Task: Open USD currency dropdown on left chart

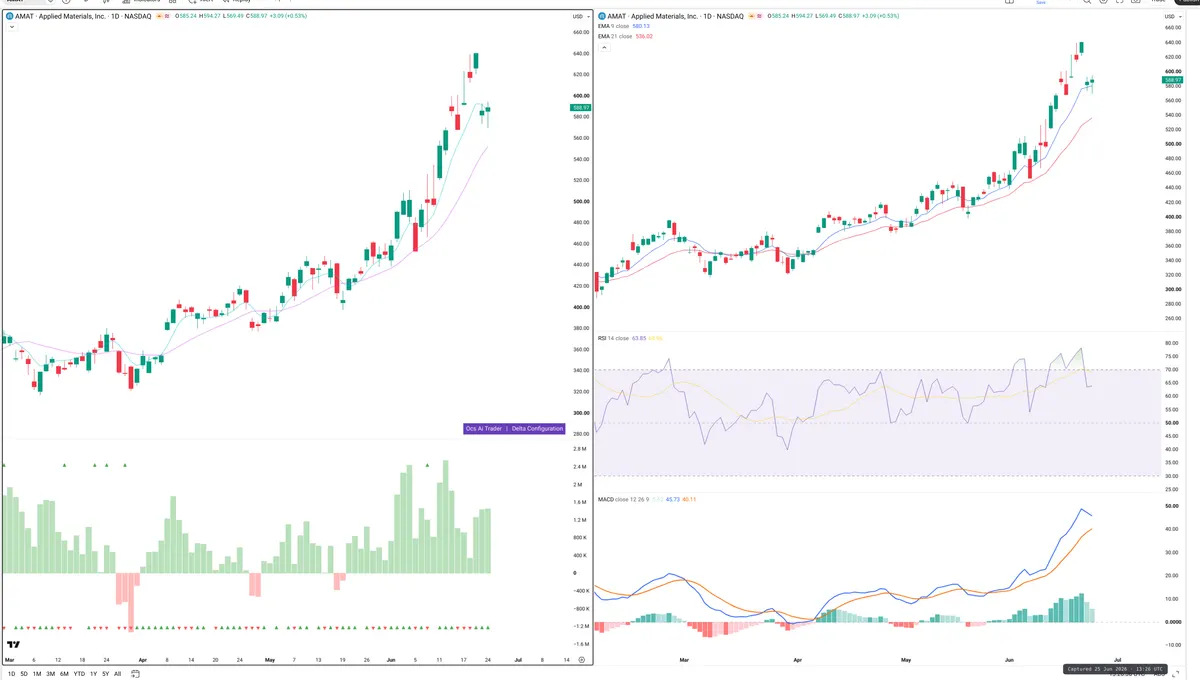Action: tap(579, 17)
